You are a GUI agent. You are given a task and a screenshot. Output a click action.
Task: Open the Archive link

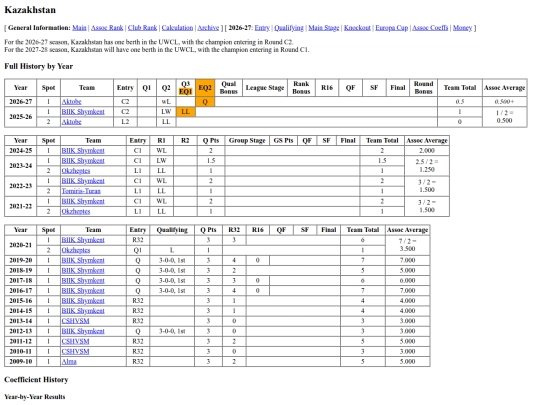[x=208, y=28]
